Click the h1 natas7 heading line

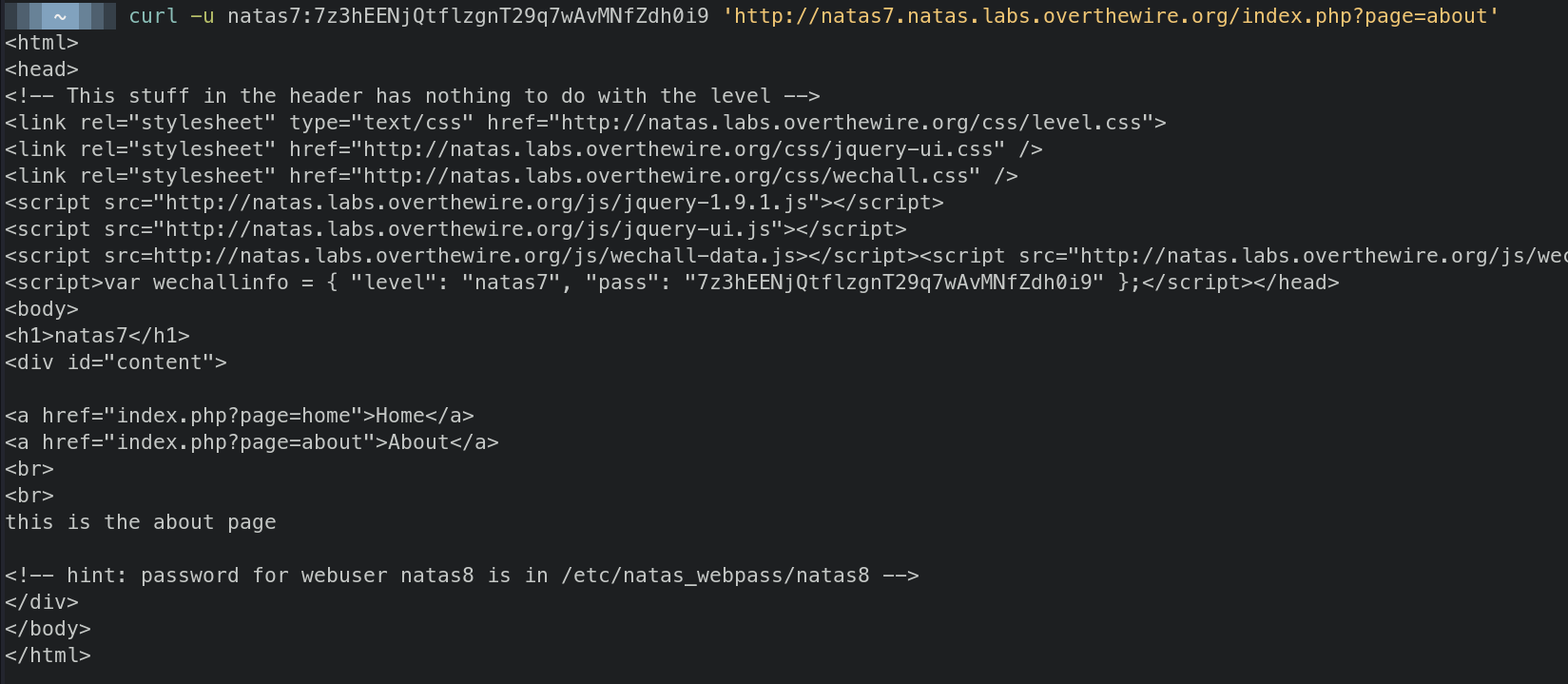[97, 336]
